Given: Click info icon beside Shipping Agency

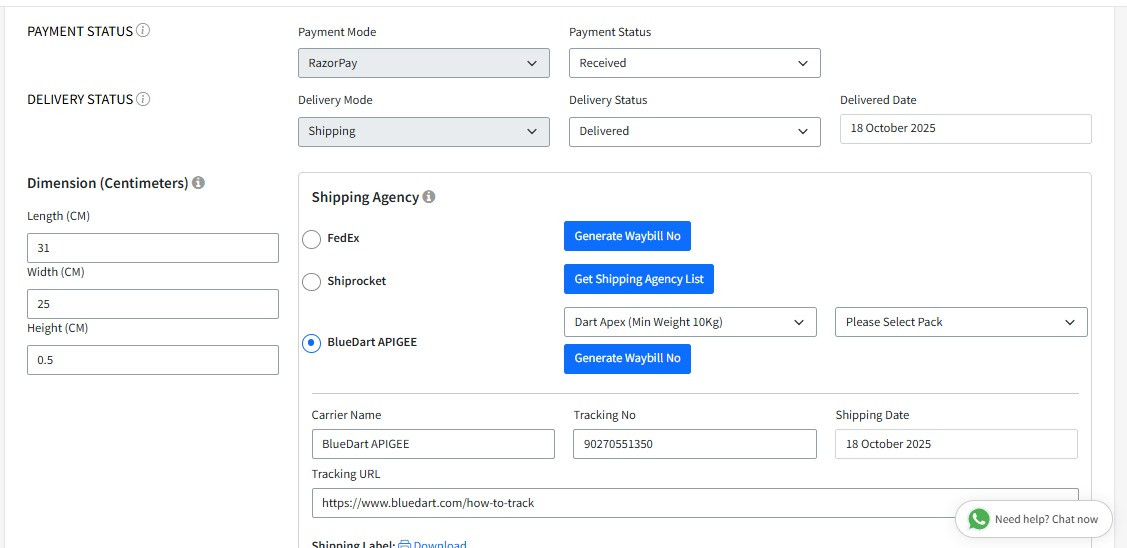Looking at the screenshot, I should 429,197.
